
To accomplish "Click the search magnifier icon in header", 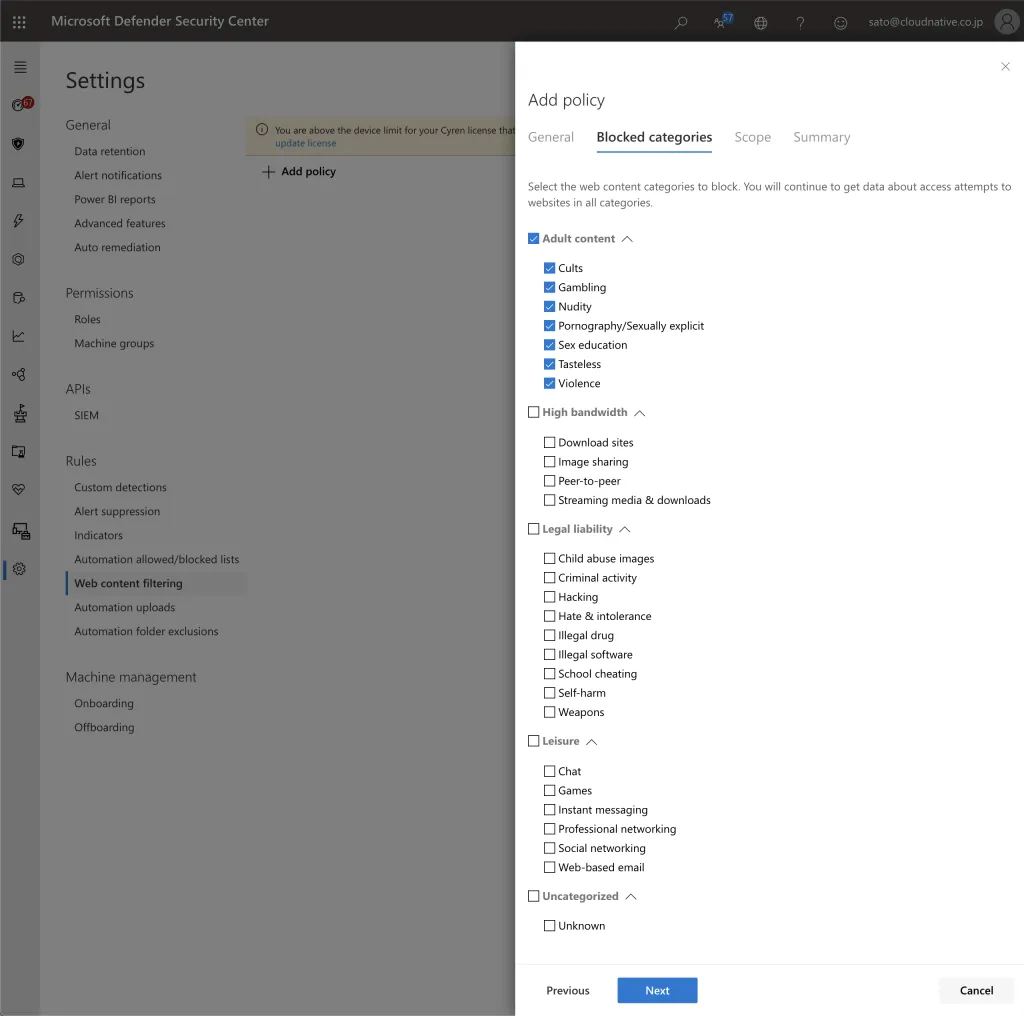I will click(681, 22).
